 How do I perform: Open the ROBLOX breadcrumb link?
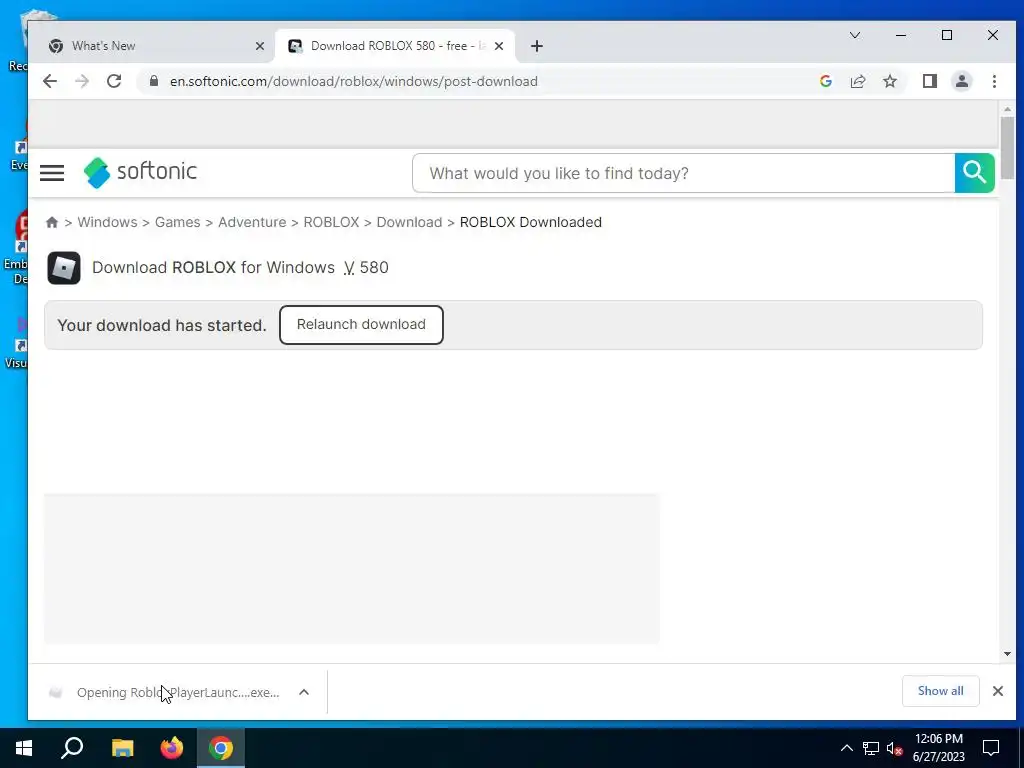pos(331,222)
